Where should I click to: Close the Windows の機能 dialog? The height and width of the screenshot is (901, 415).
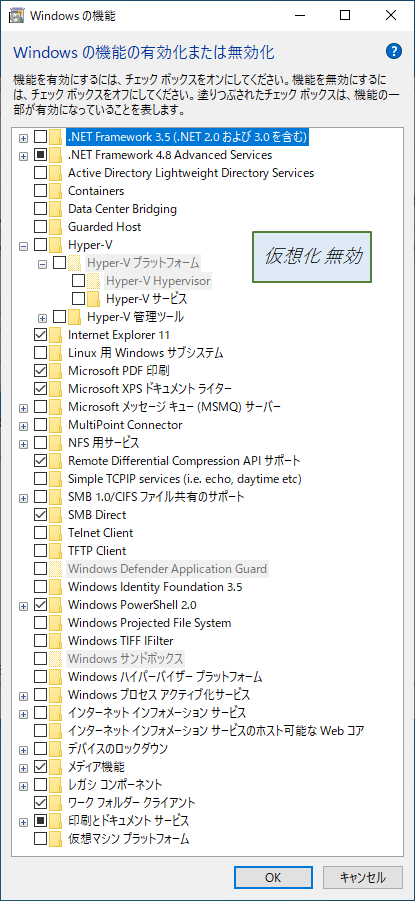(391, 16)
